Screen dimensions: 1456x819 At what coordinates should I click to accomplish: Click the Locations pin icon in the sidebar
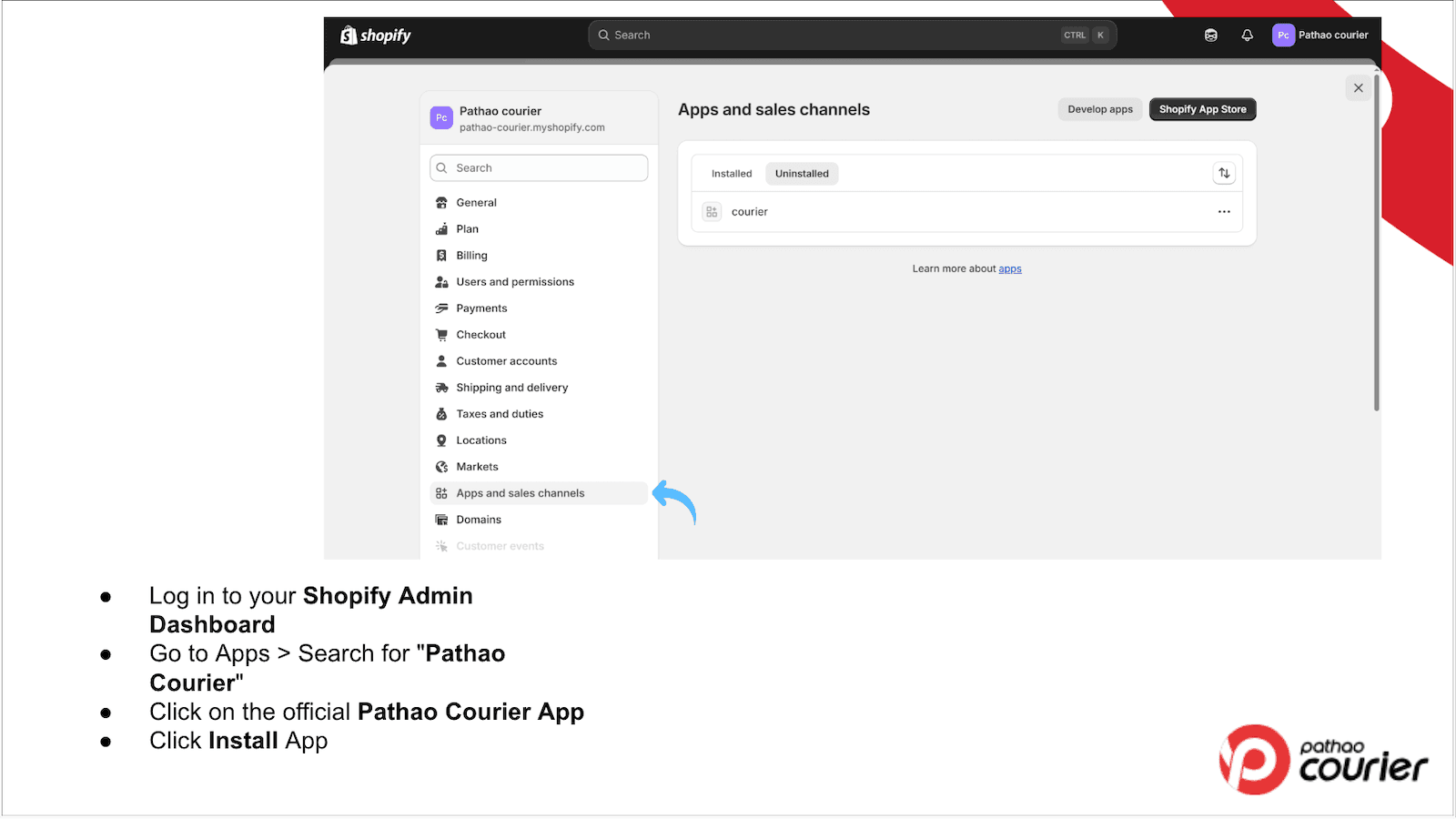coord(441,440)
